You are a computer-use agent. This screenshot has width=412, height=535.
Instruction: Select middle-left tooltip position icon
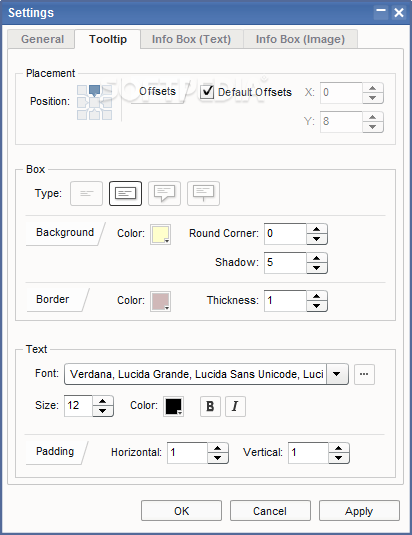coord(82,102)
